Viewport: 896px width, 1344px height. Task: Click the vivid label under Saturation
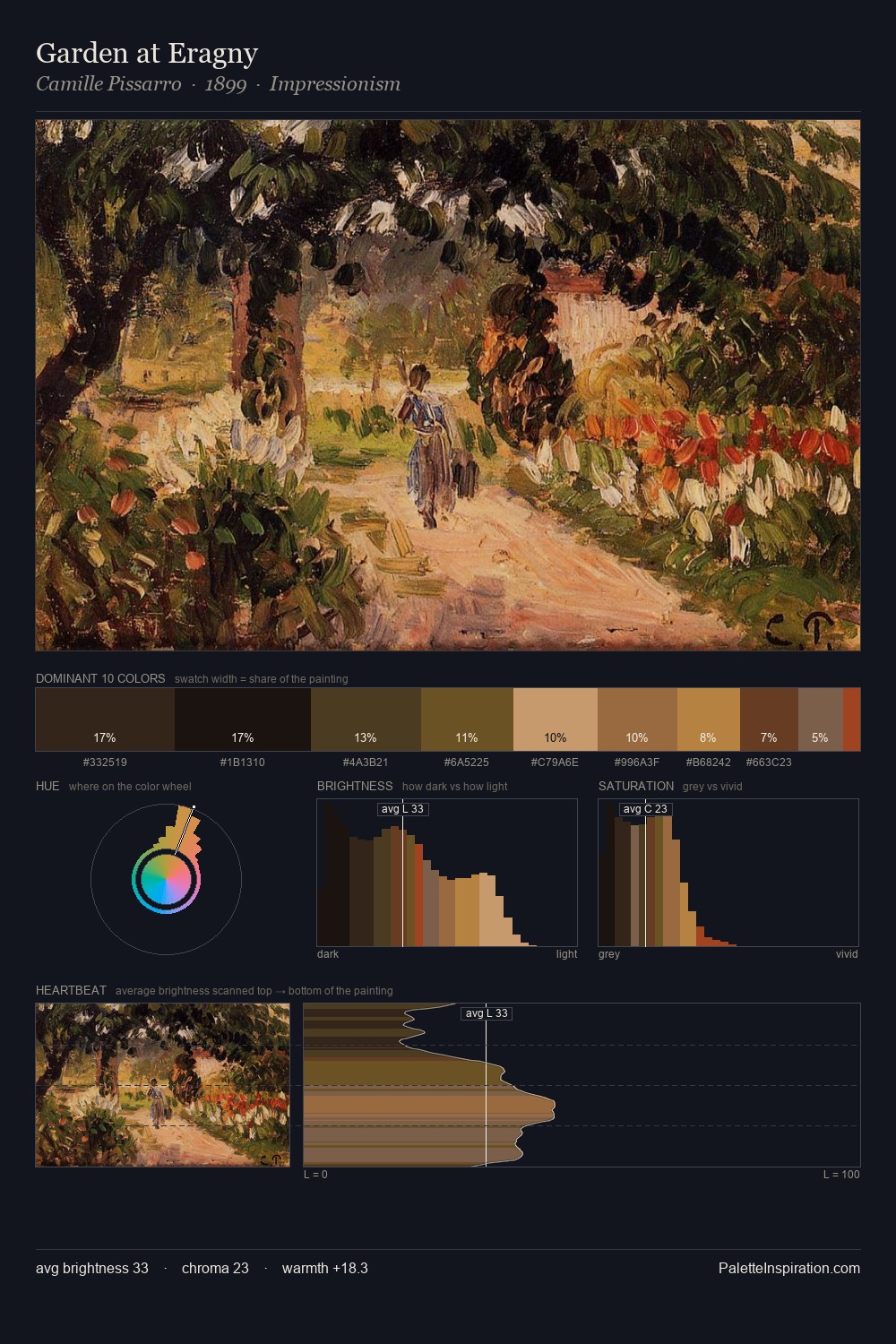tap(847, 954)
